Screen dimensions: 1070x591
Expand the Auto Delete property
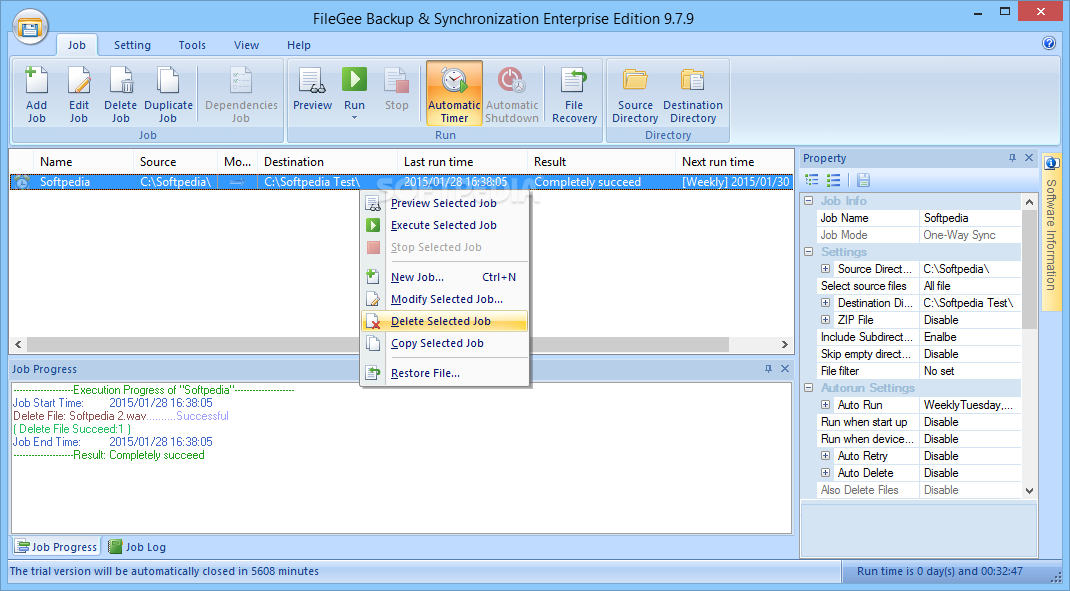coord(825,473)
